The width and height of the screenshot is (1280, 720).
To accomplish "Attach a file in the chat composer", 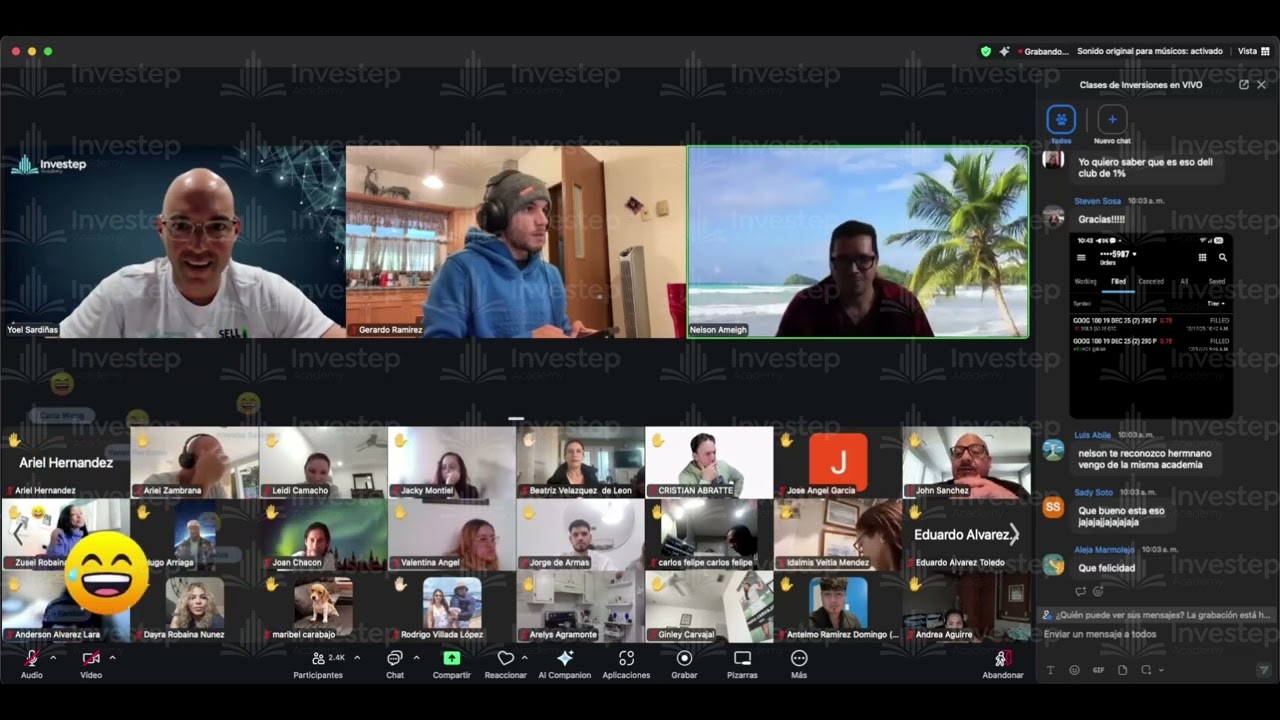I will point(1122,670).
